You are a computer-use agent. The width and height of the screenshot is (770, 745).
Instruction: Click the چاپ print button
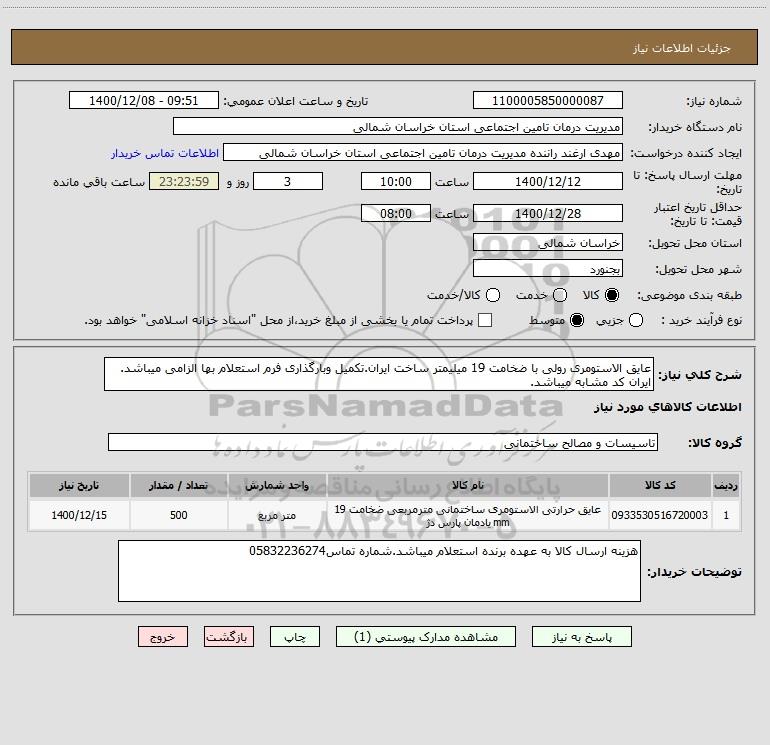click(x=295, y=637)
